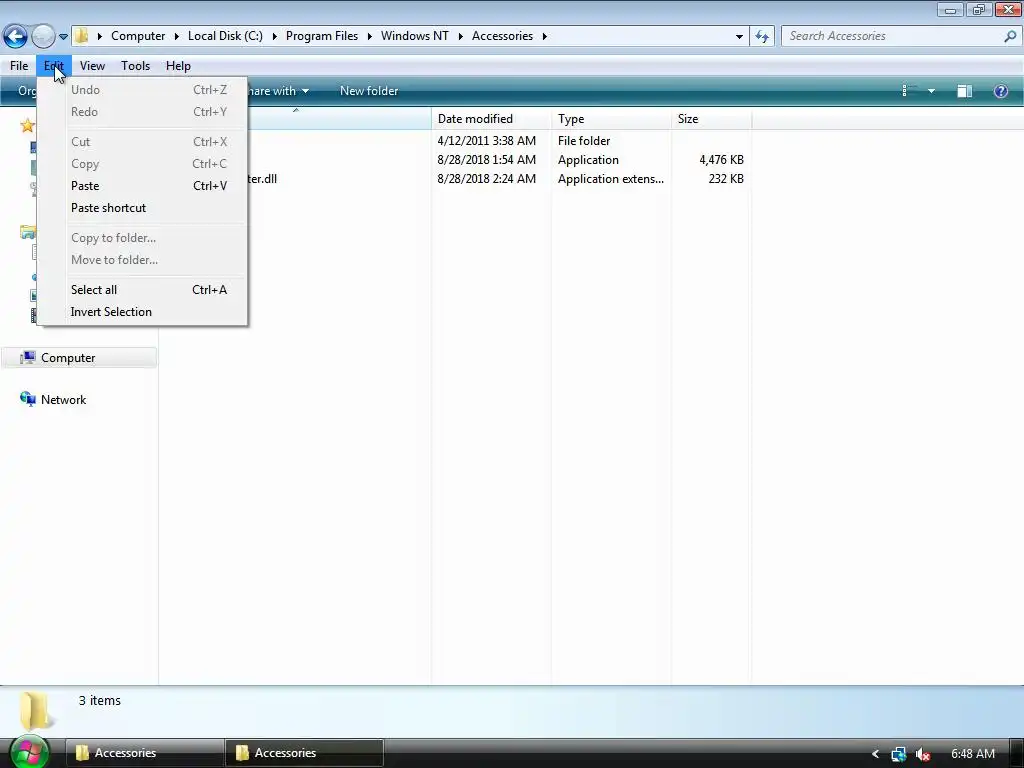The height and width of the screenshot is (768, 1024).
Task: Sort by the Size column header
Action: tap(711, 119)
